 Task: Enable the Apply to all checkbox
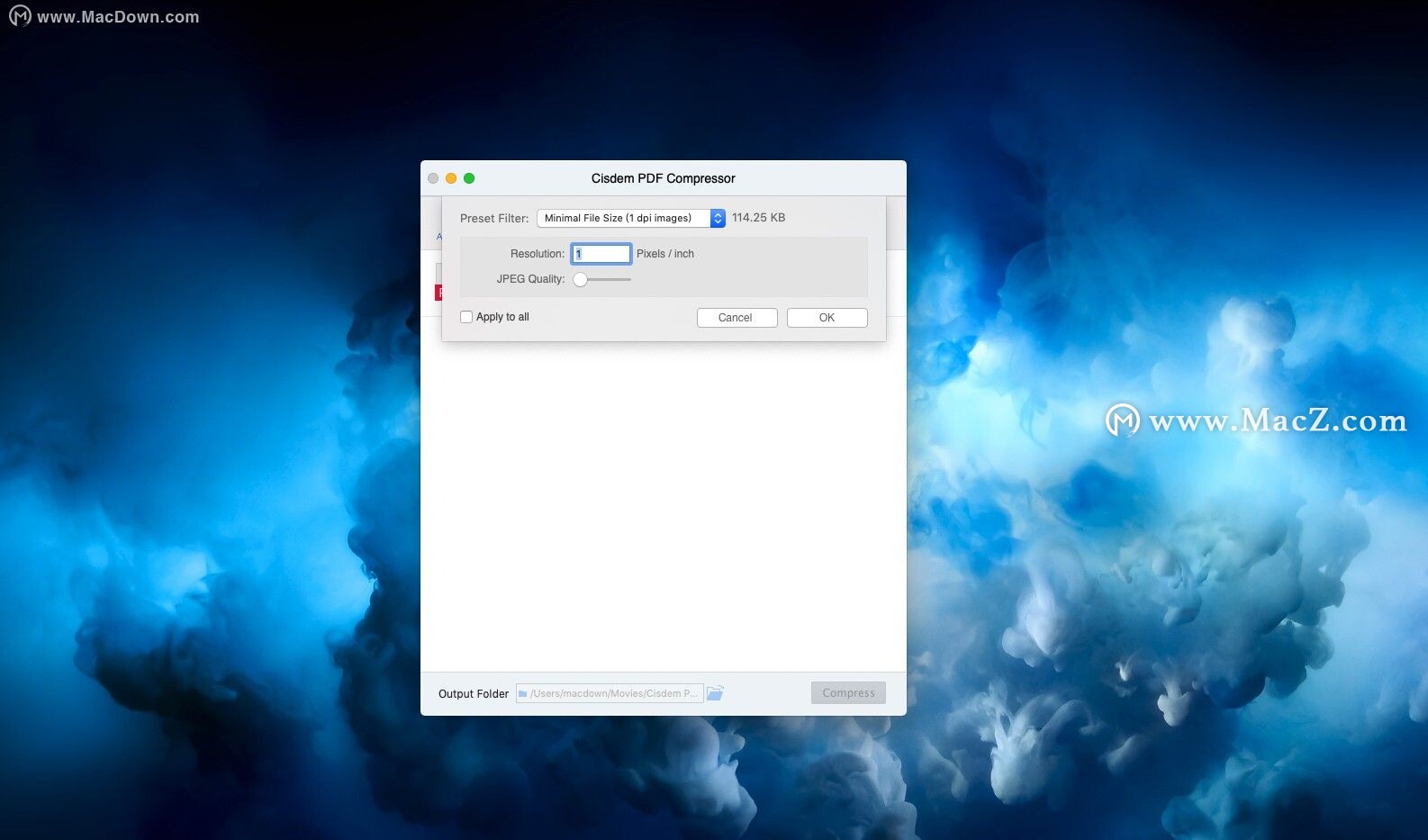(466, 317)
